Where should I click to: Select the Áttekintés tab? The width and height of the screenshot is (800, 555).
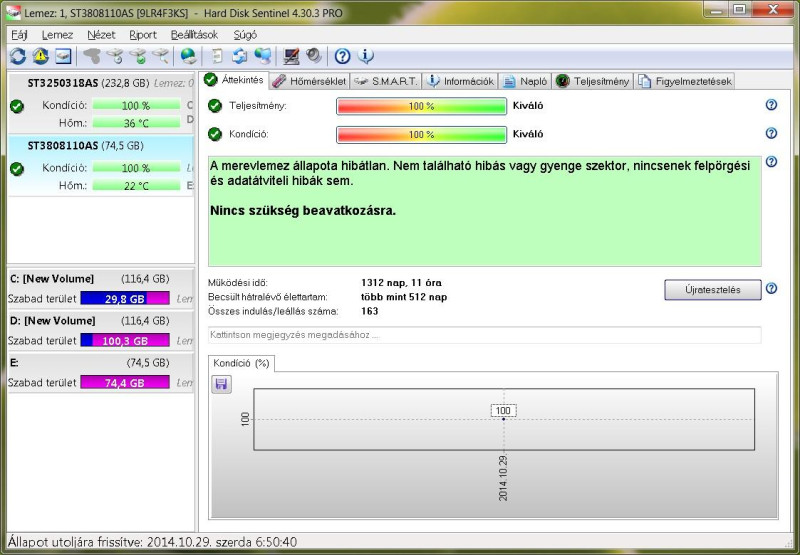pos(234,80)
